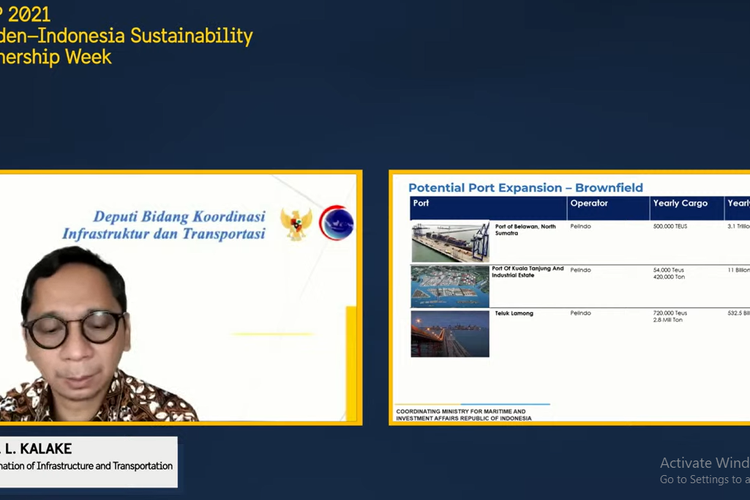750x500 pixels.
Task: Click the red globe ministry logo
Action: click(x=337, y=222)
